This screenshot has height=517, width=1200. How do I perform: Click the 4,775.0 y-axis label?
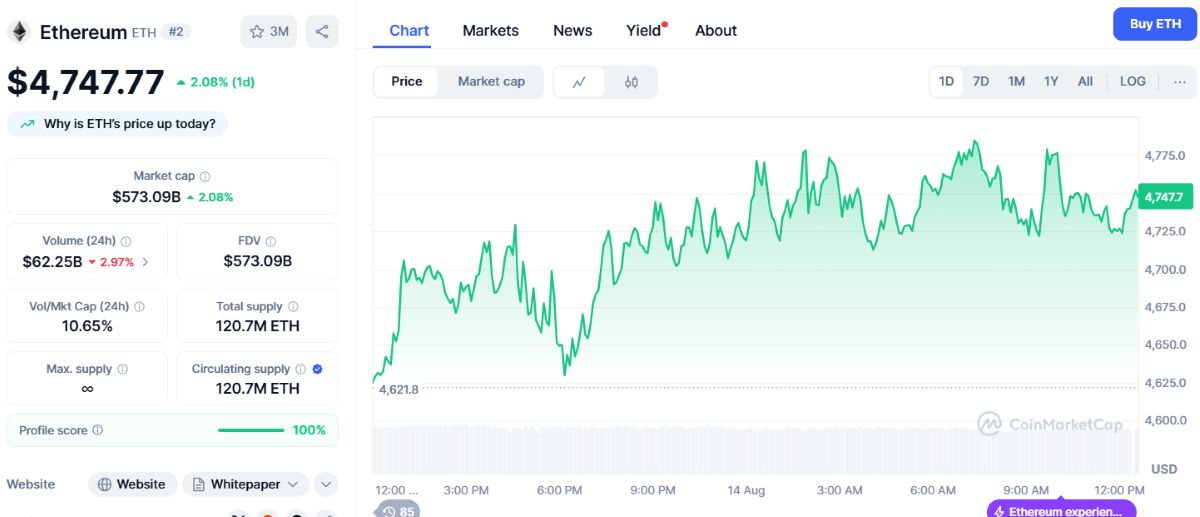(x=1165, y=156)
